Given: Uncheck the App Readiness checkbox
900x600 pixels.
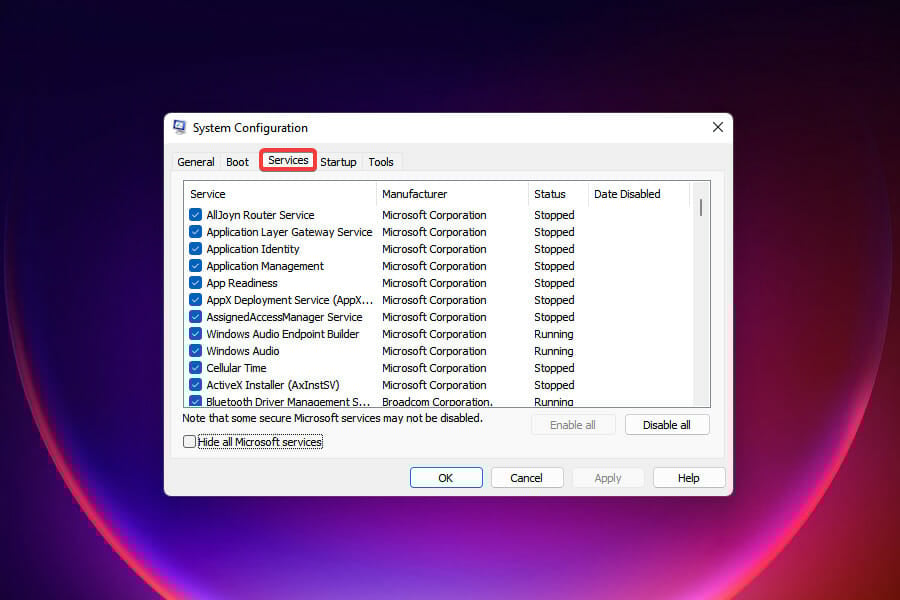Looking at the screenshot, I should point(195,283).
